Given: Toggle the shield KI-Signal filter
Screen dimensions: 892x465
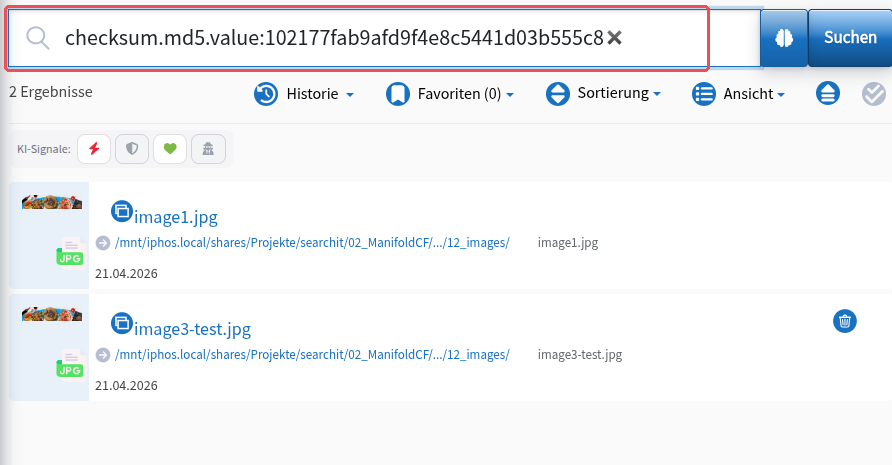Looking at the screenshot, I should (132, 149).
